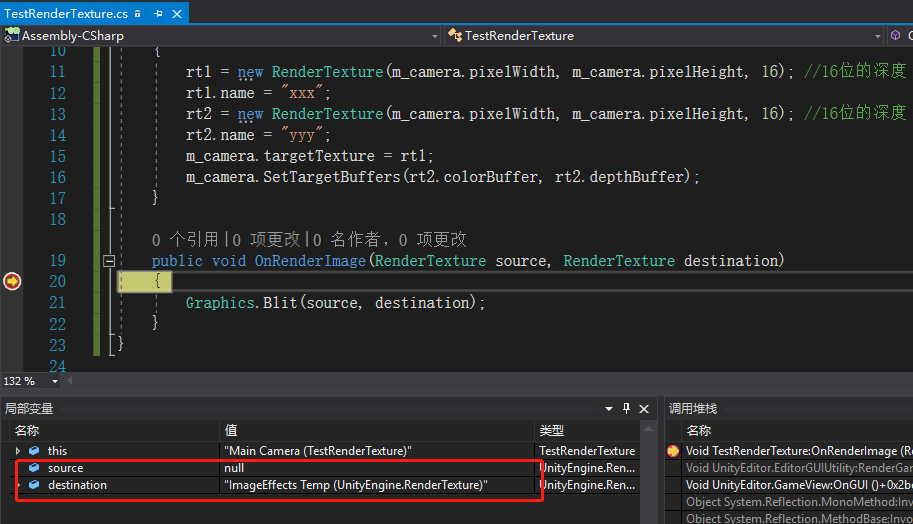Click on Graphics.Blit in line 21
The height and width of the screenshot is (524, 913).
[242, 303]
